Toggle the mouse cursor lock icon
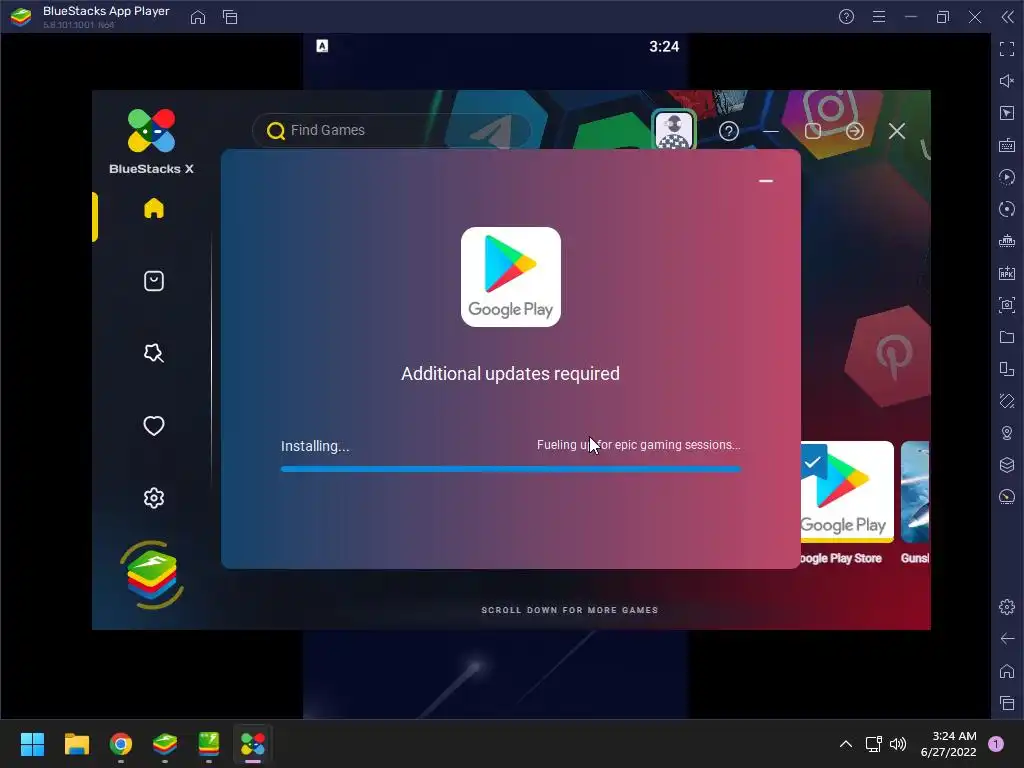The image size is (1024, 768). tap(1007, 113)
